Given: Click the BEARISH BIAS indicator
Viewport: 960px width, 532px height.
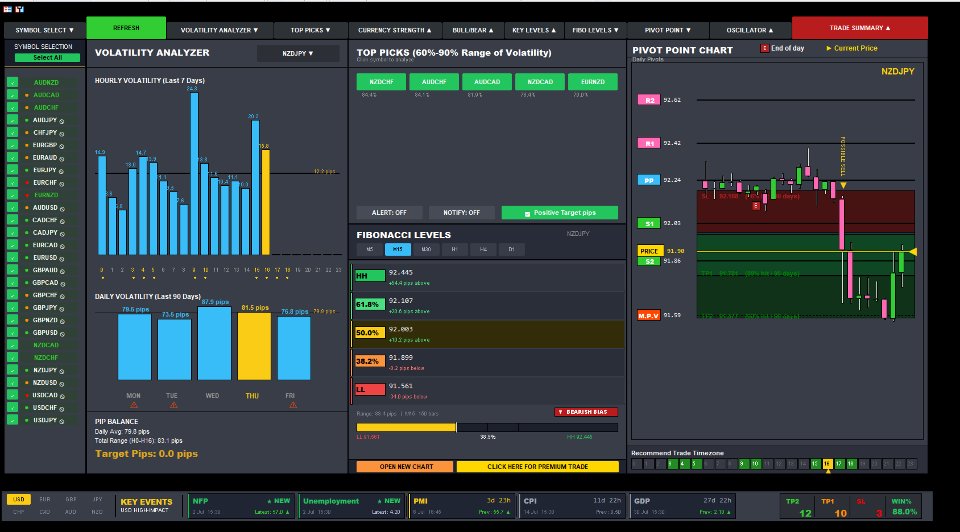Looking at the screenshot, I should [586, 412].
